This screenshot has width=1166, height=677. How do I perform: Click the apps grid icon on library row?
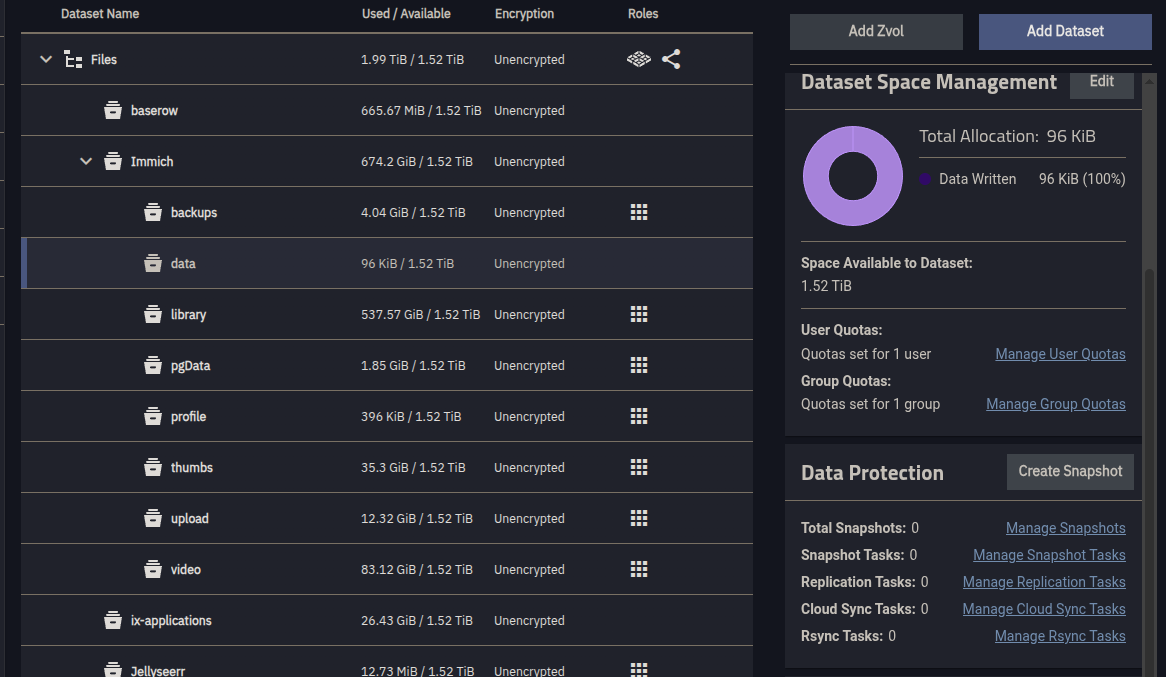coord(639,314)
